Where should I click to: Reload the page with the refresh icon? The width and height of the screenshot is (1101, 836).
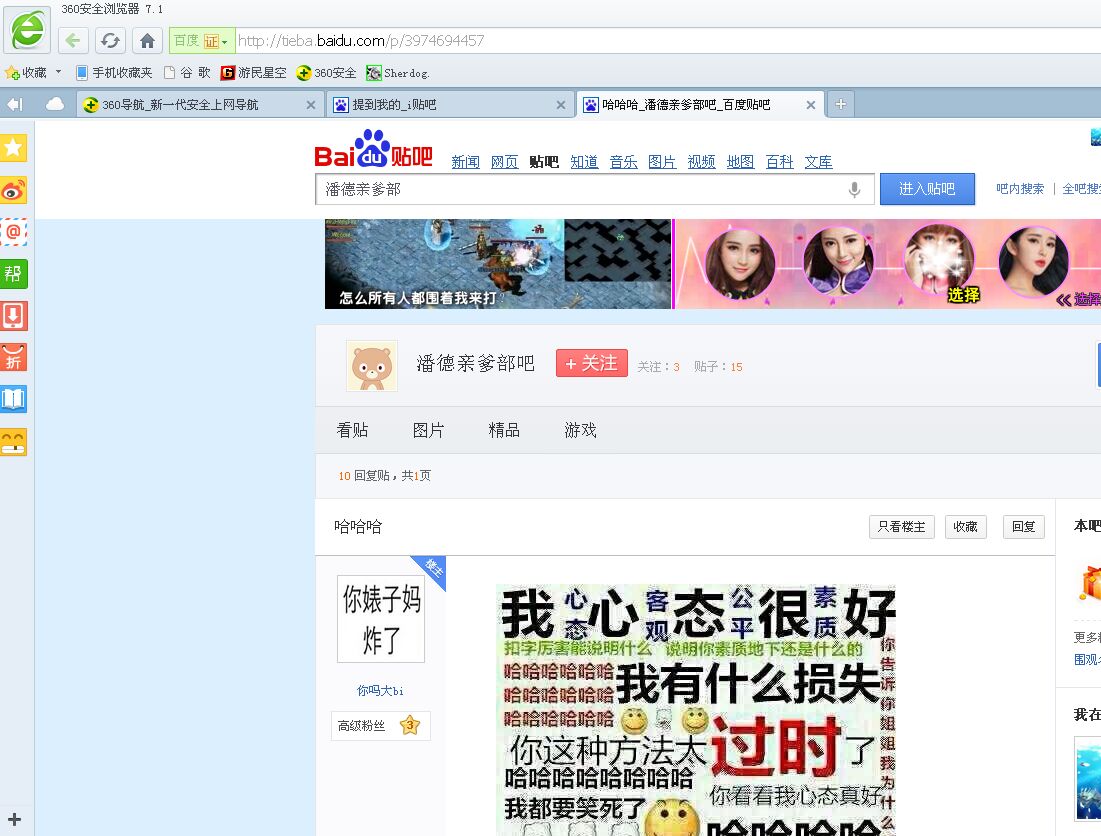tap(110, 41)
